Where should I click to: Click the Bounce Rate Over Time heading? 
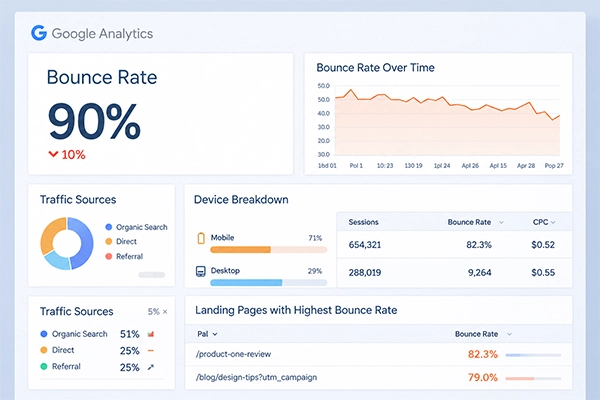(375, 68)
